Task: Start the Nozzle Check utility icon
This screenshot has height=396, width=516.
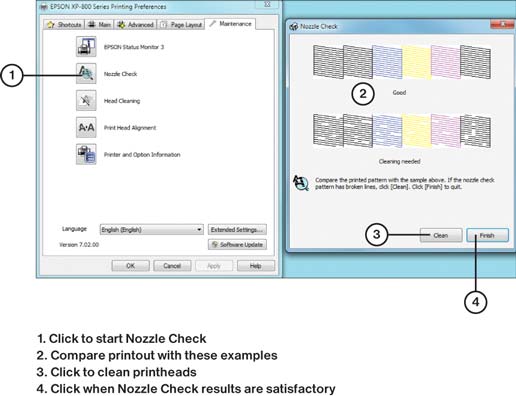Action: coord(86,73)
